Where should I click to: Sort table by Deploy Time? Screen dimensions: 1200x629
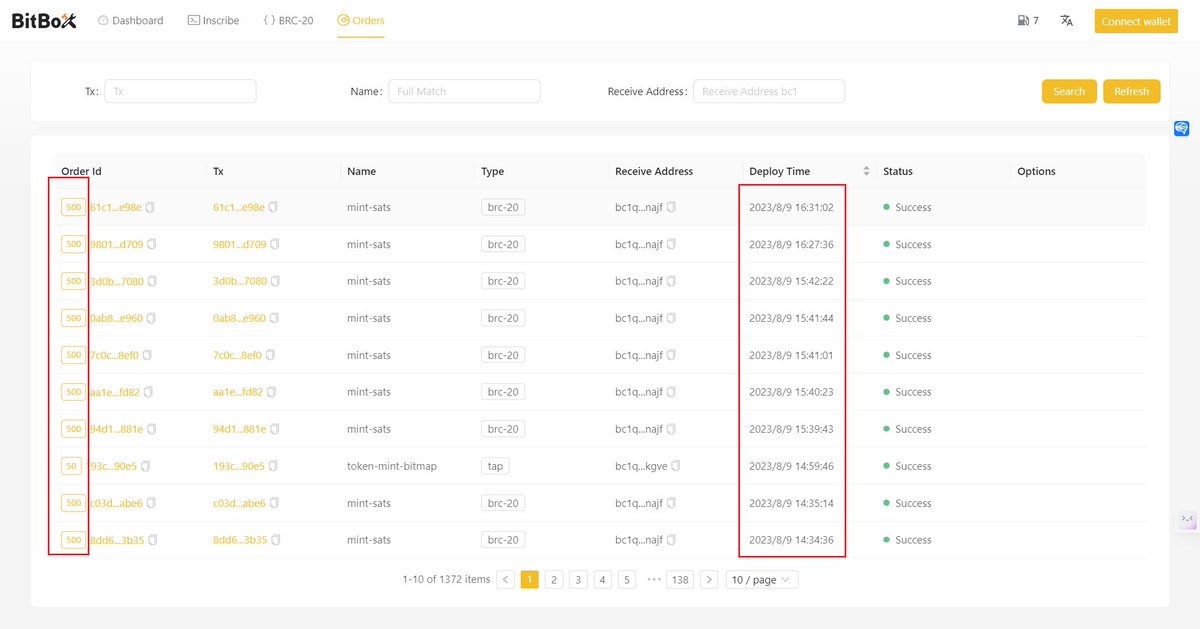(x=866, y=171)
